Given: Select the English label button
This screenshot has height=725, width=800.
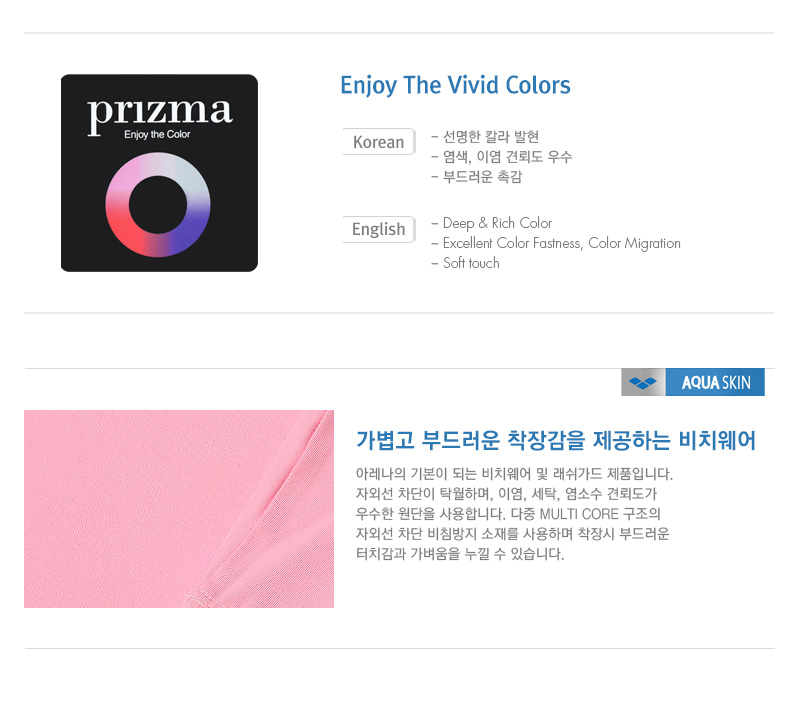Looking at the screenshot, I should click(x=379, y=229).
